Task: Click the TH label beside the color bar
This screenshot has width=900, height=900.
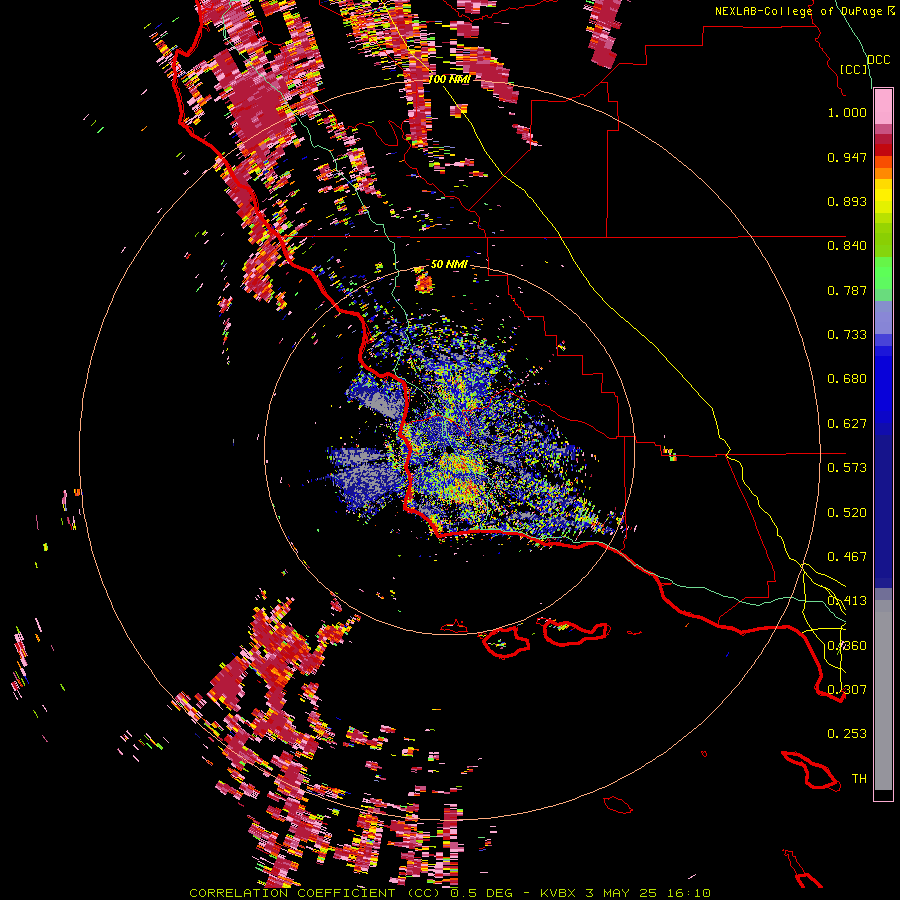Action: (x=859, y=779)
